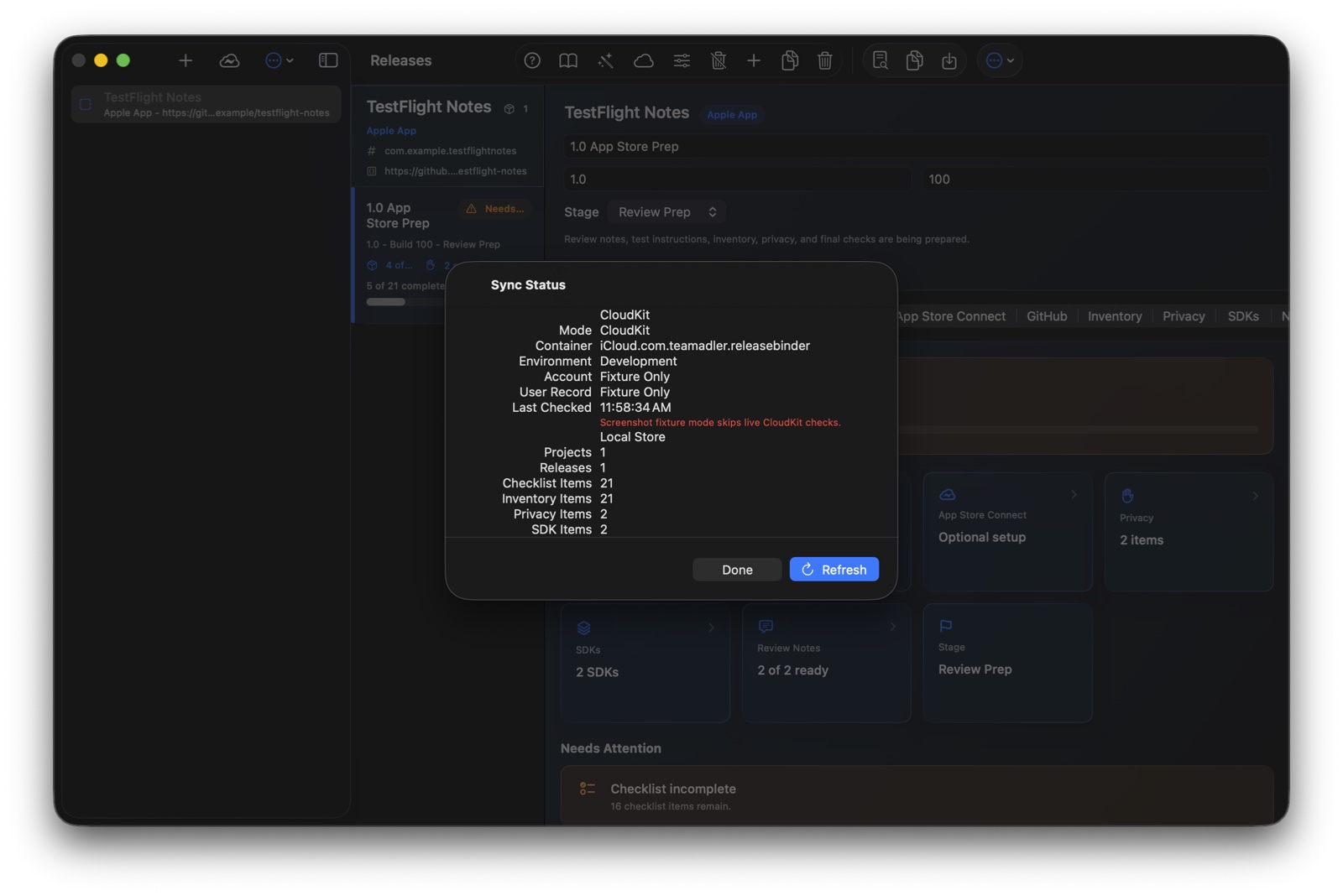This screenshot has width=1343, height=896.
Task: Click the 4 of package indicator in release row
Action: [x=390, y=265]
